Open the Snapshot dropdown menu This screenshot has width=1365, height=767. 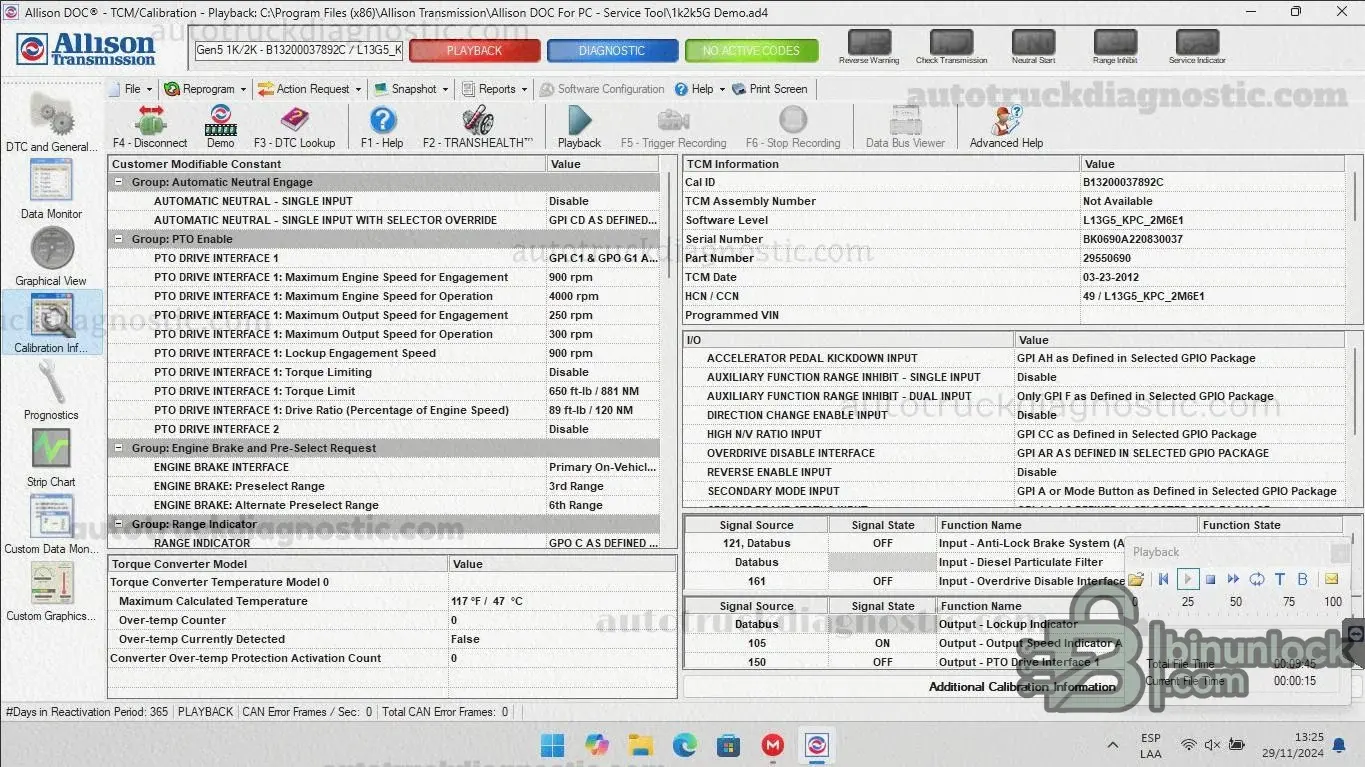pos(411,89)
